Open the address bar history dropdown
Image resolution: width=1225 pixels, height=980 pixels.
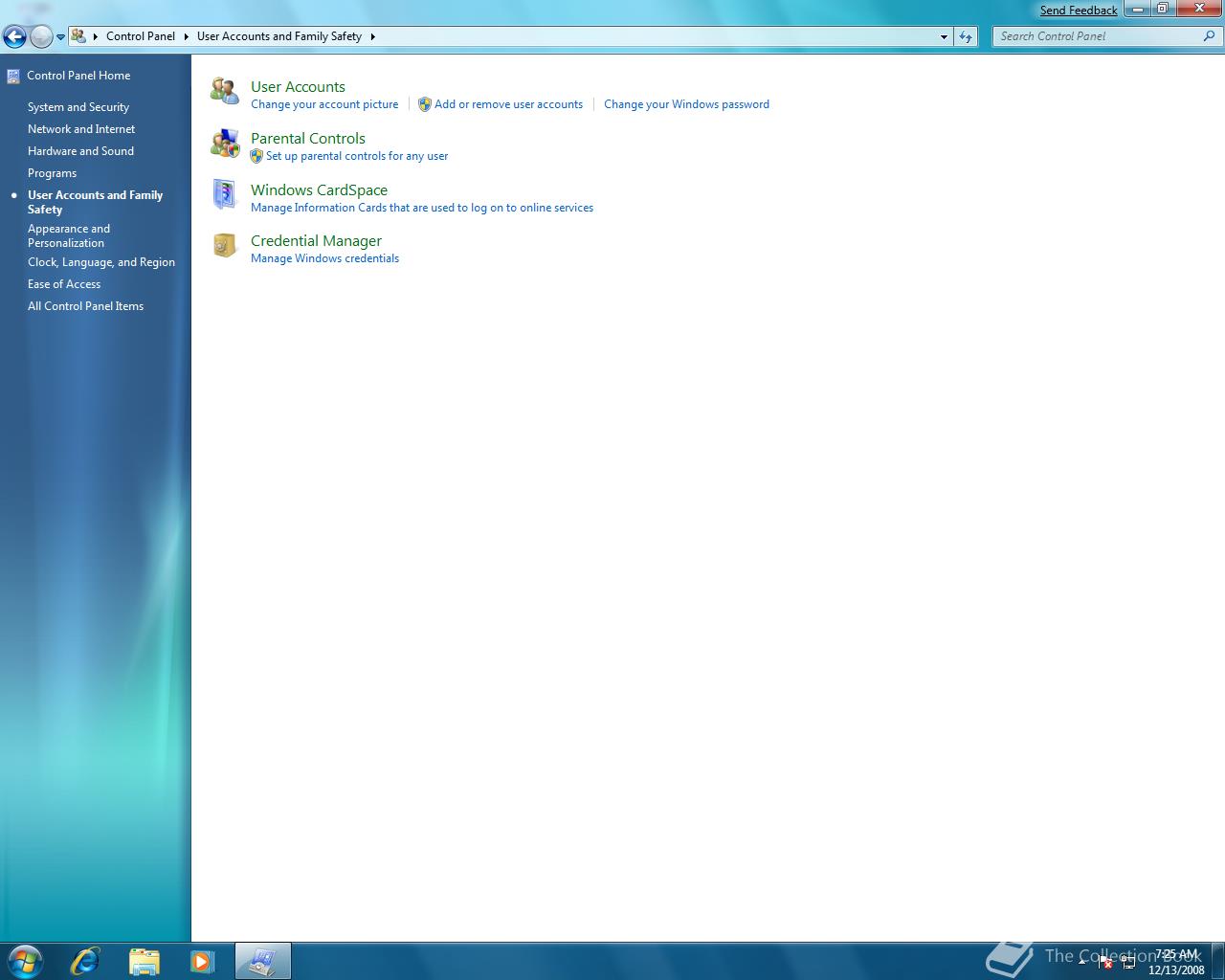point(944,36)
